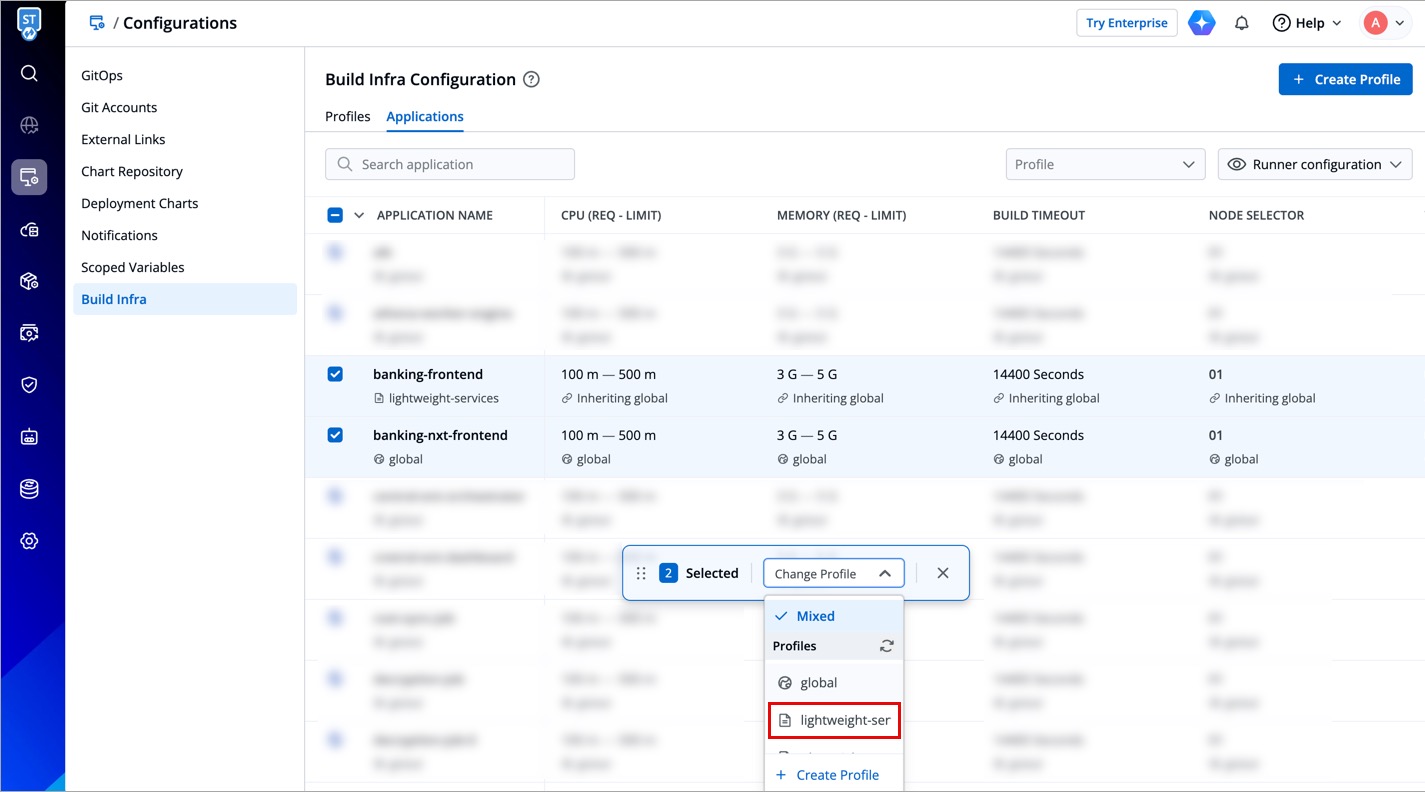Click help icon next to Build Infra Configuration

click(532, 79)
